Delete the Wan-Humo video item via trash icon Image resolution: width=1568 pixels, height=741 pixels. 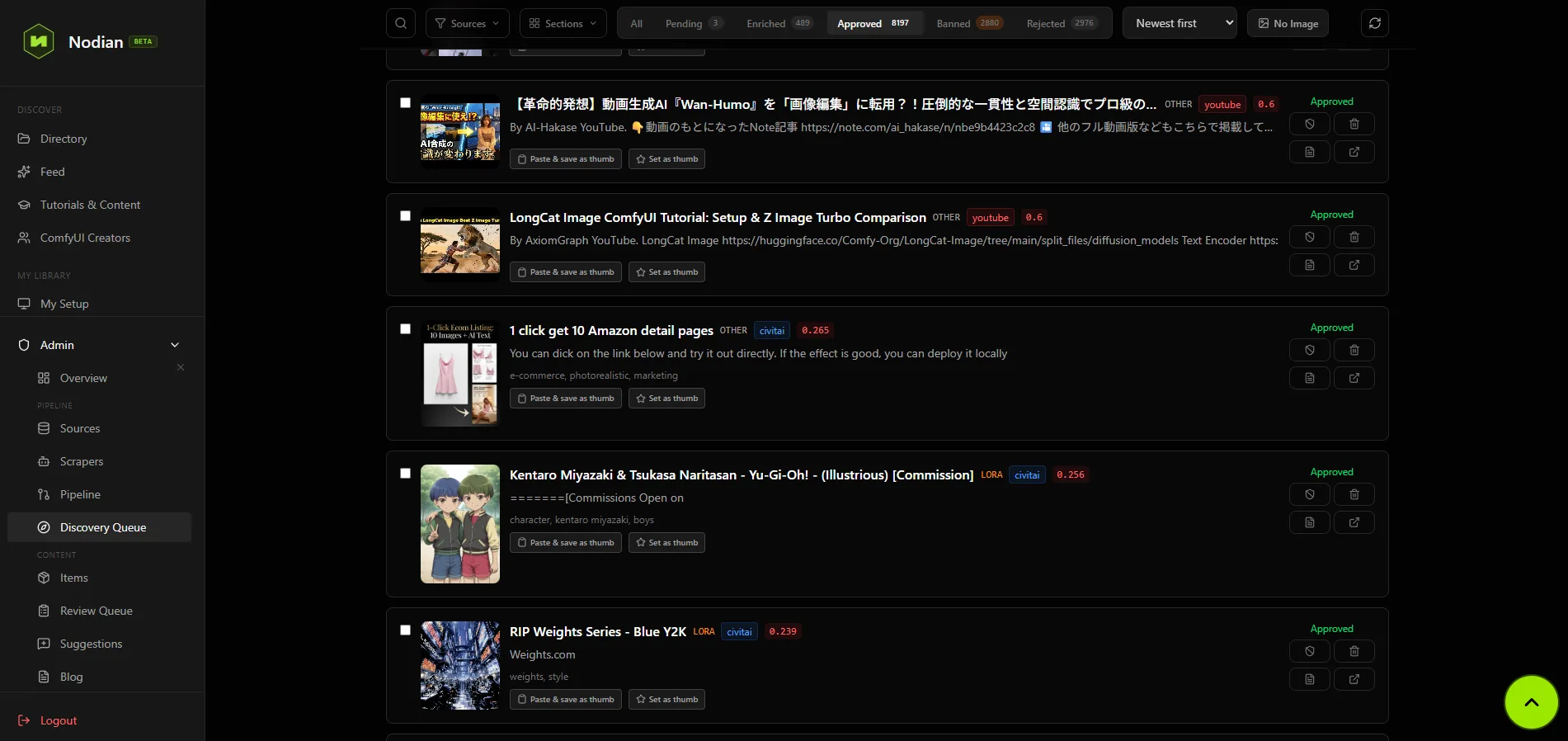pyautogui.click(x=1354, y=124)
